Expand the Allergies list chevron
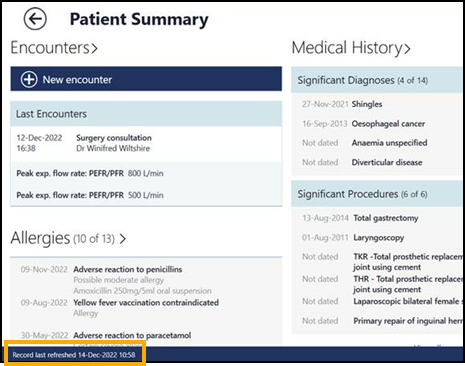The height and width of the screenshot is (366, 465). [x=123, y=239]
